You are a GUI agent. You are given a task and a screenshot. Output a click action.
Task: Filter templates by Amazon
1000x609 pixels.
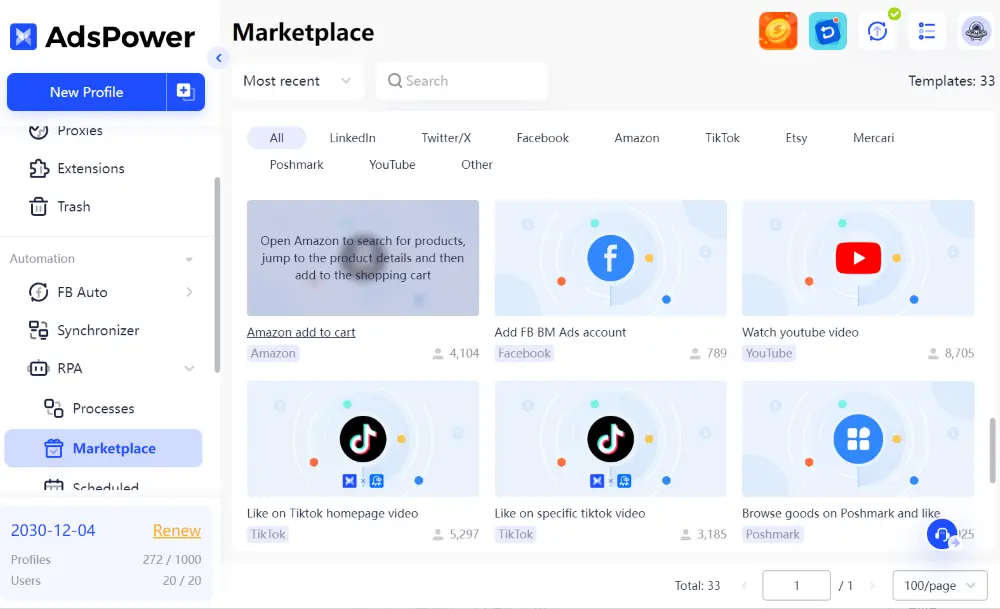pyautogui.click(x=637, y=138)
